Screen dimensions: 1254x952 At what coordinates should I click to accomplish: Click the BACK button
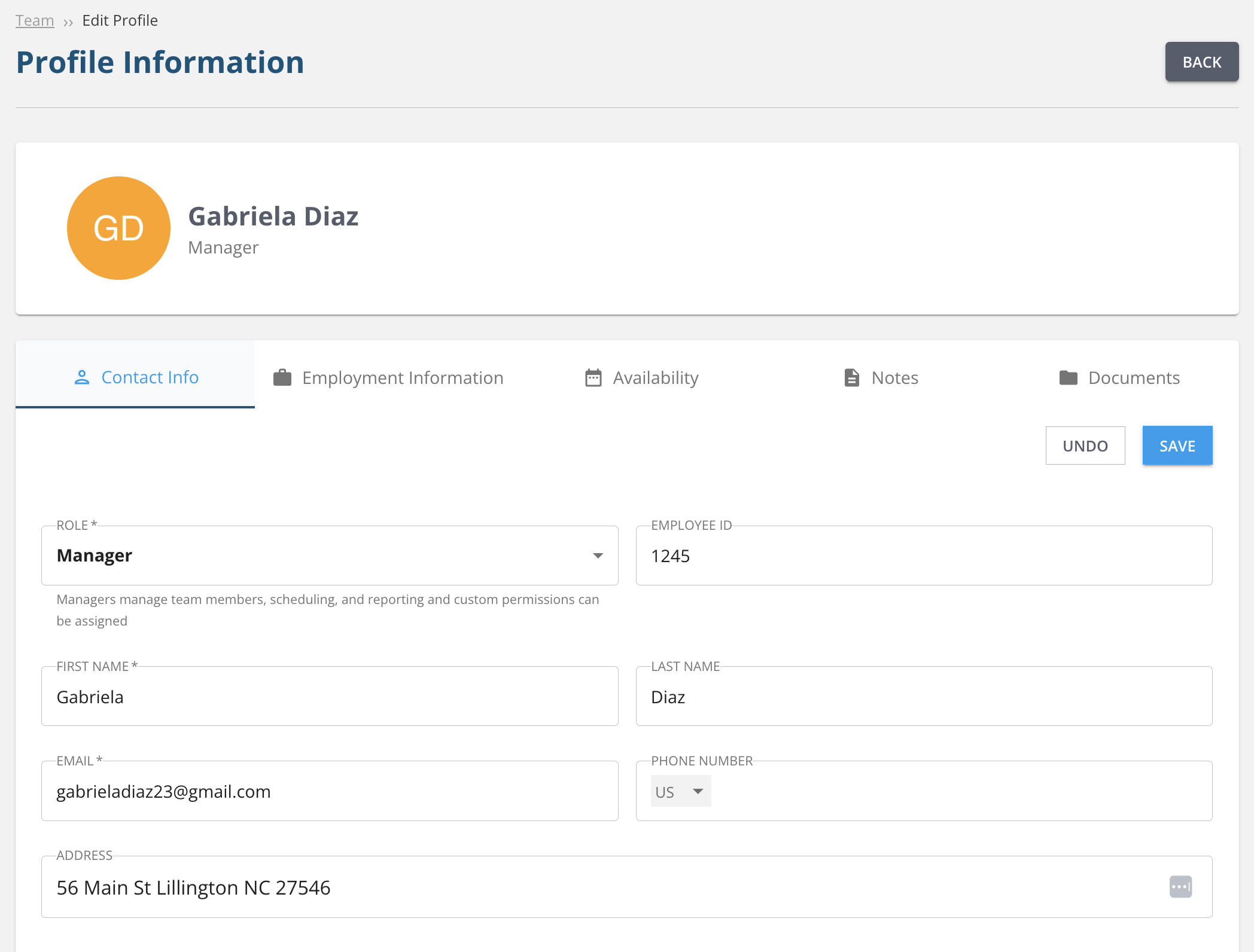pyautogui.click(x=1202, y=62)
